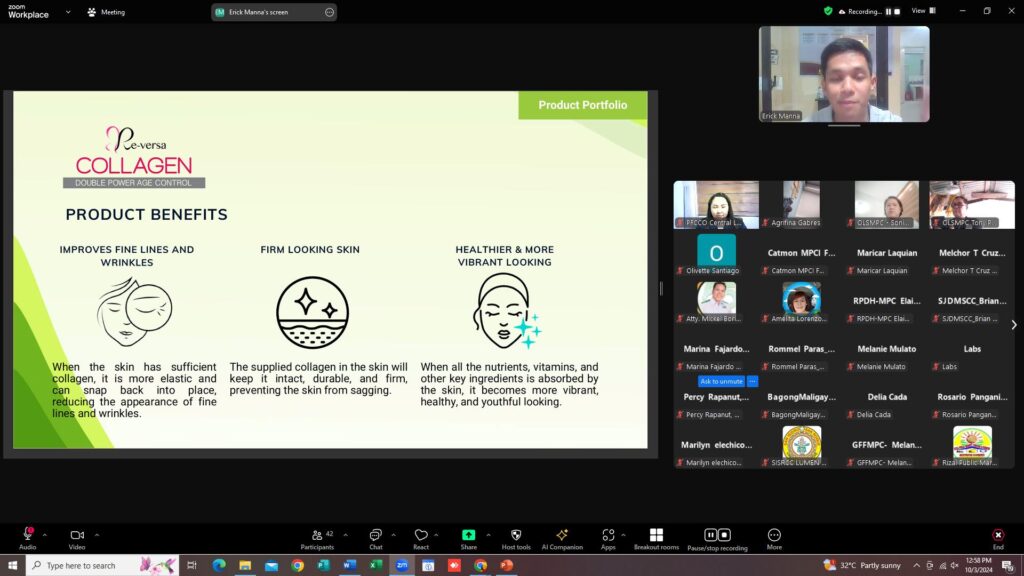Screen dimensions: 1024x576
Task: Select Amelita Lorenzo participant tile
Action: coord(801,301)
